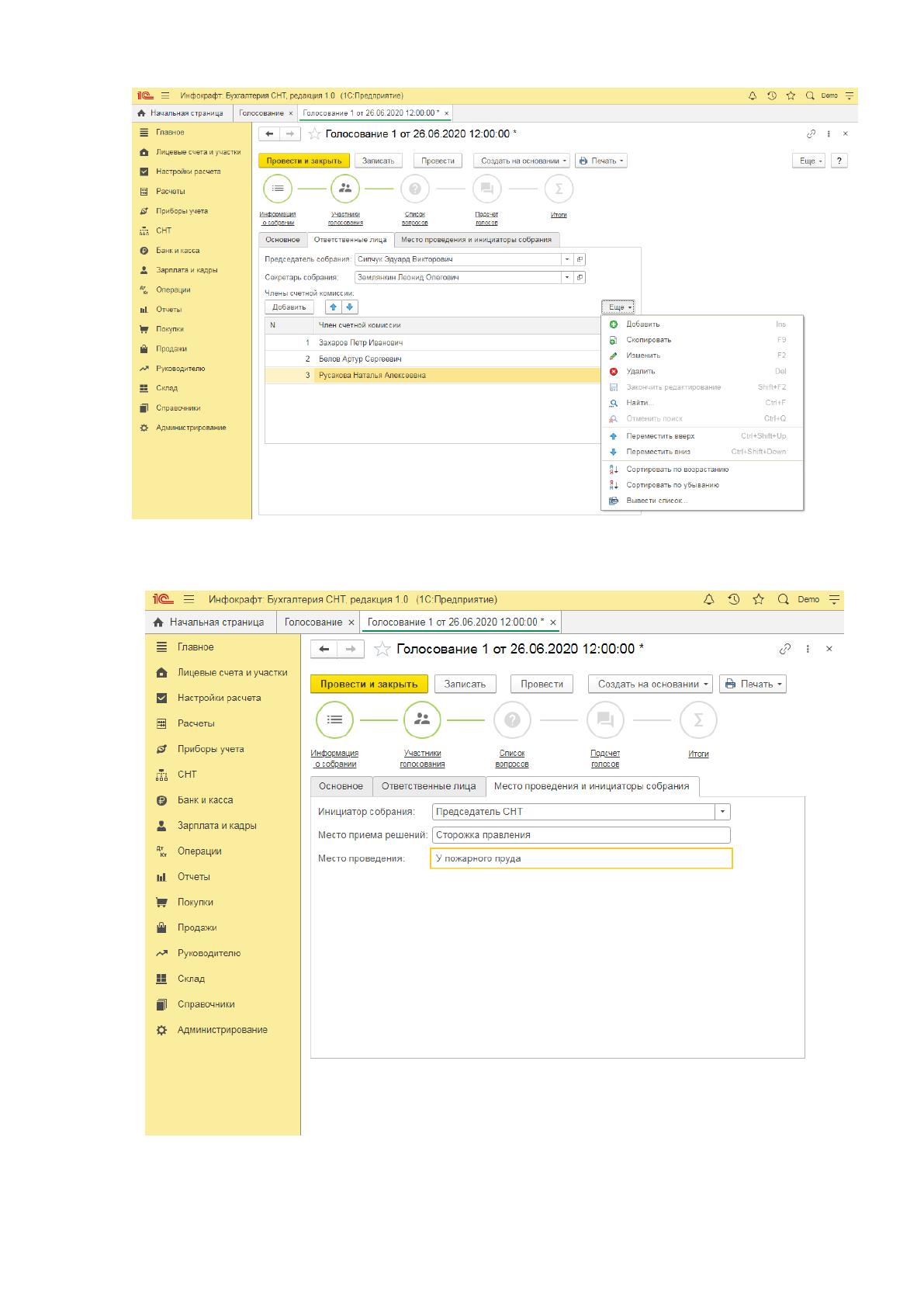This screenshot has height=1307, width=924.
Task: Open Создать на основании dropdown in upper screenshot
Action: [521, 161]
